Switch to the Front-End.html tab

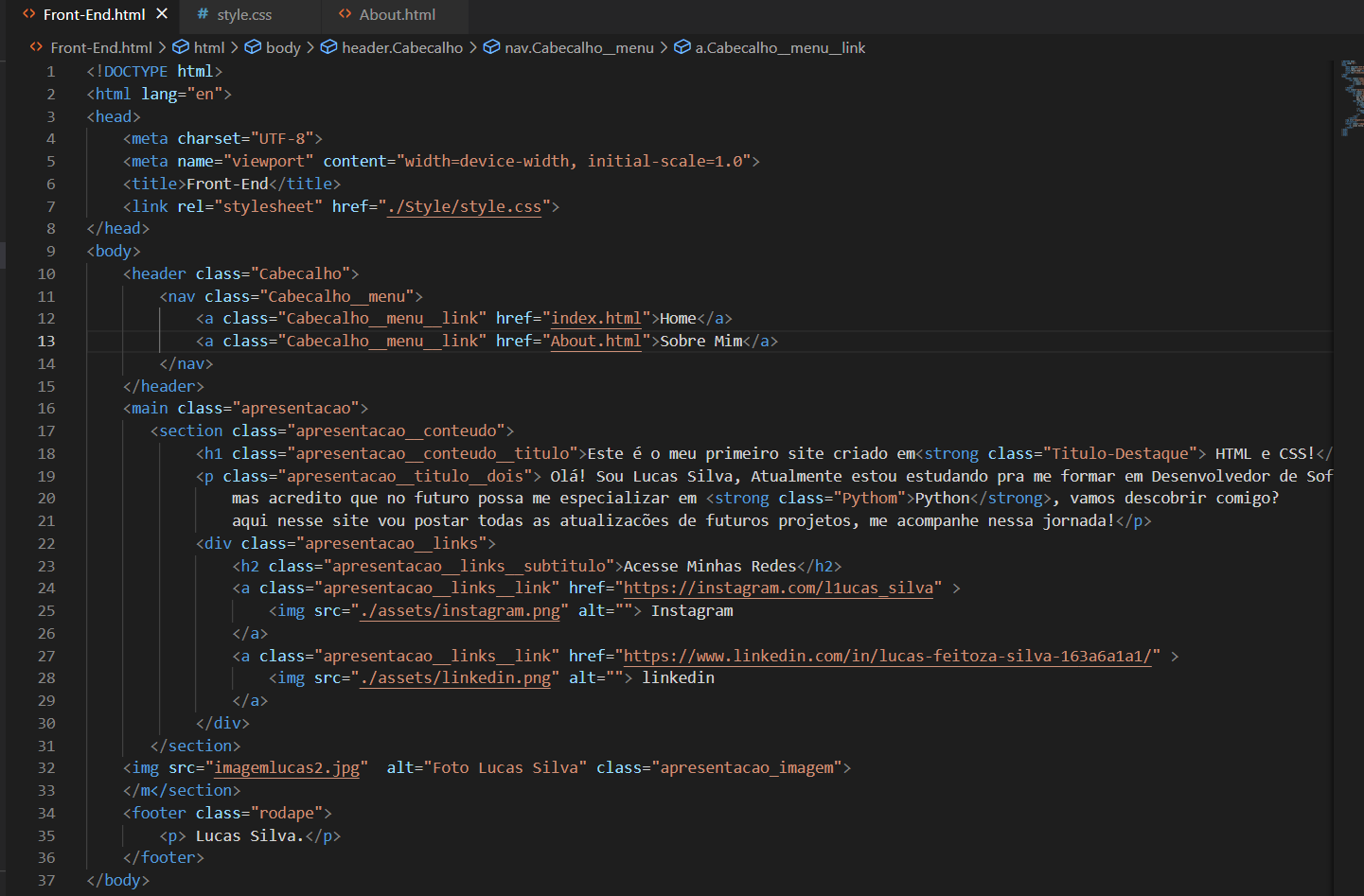(x=95, y=14)
